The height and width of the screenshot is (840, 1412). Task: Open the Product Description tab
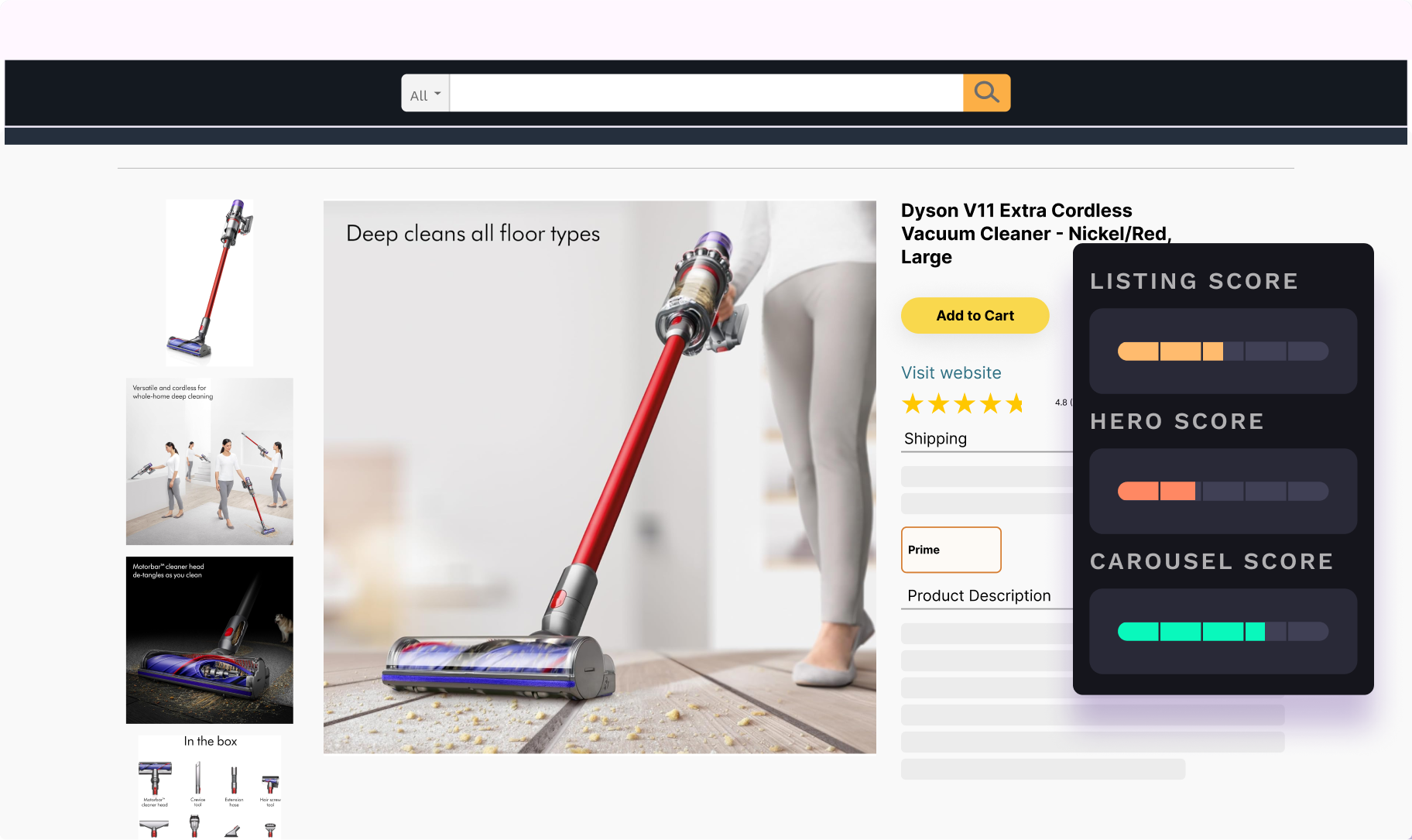[978, 595]
